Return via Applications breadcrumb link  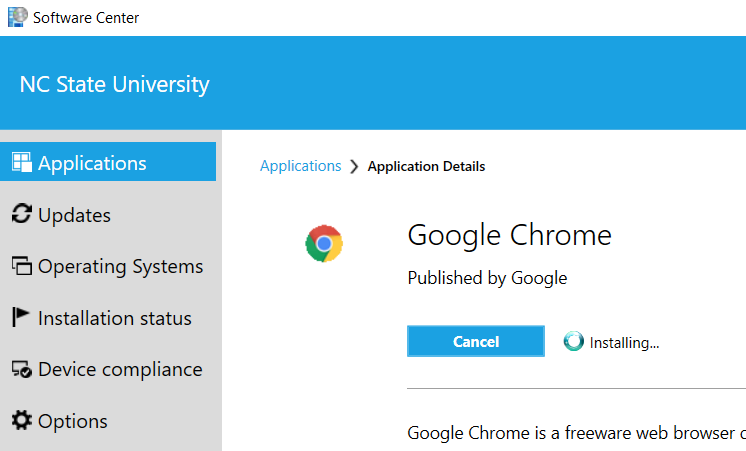(x=300, y=166)
